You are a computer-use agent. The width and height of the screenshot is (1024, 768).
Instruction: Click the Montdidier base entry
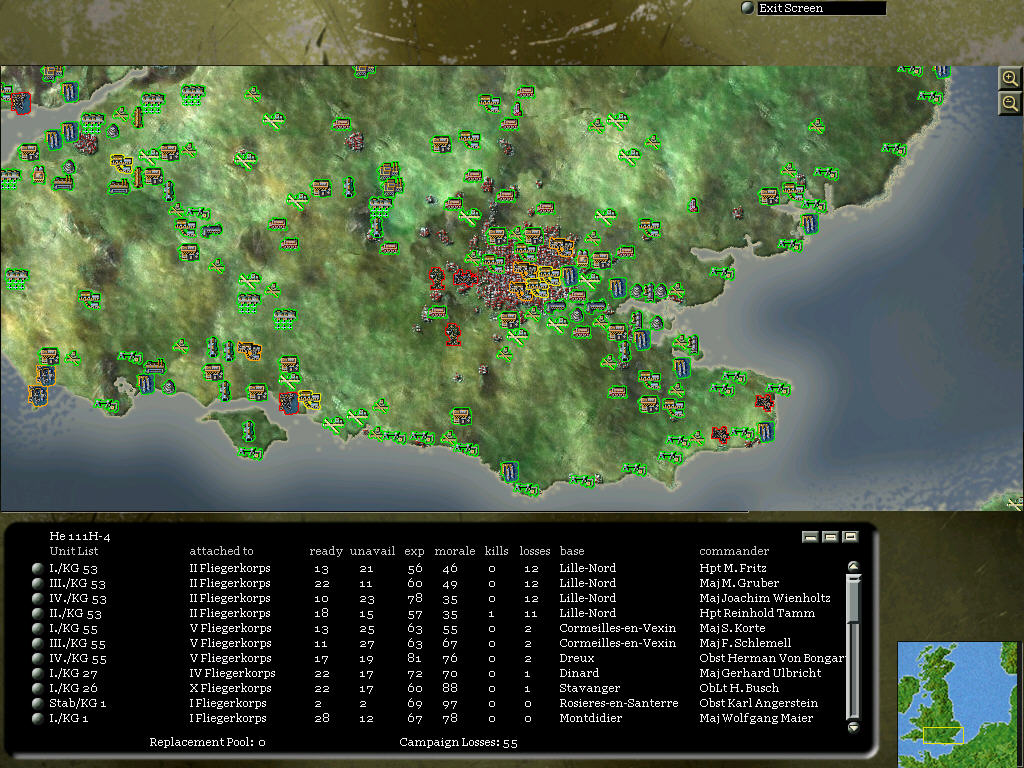coord(590,718)
